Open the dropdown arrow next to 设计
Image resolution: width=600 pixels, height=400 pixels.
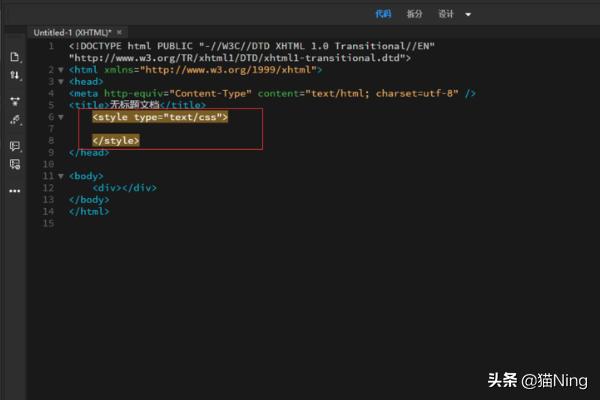(468, 14)
